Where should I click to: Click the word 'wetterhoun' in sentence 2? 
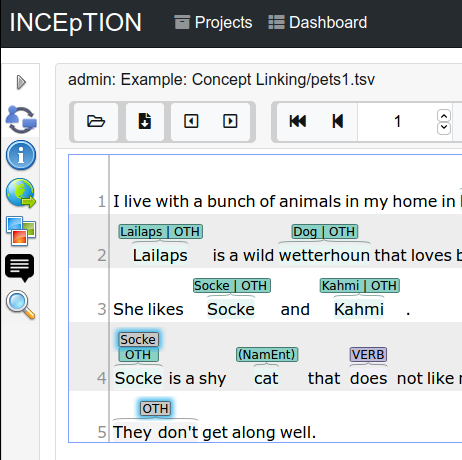pyautogui.click(x=324, y=256)
